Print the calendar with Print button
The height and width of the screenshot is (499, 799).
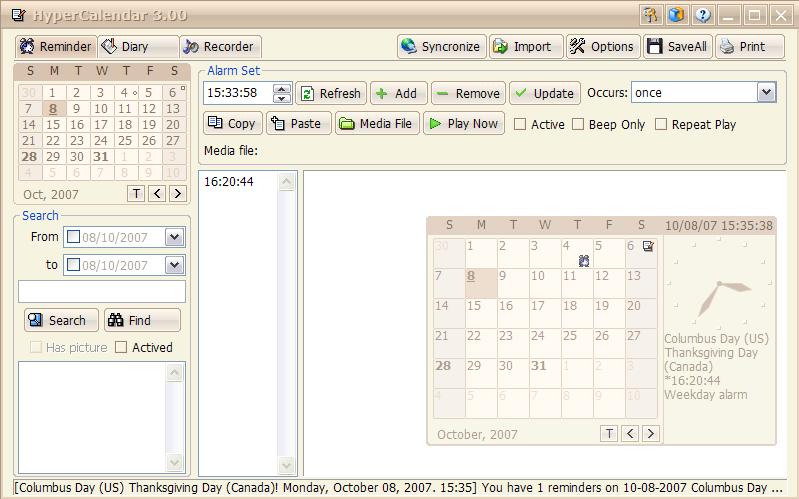(x=750, y=46)
